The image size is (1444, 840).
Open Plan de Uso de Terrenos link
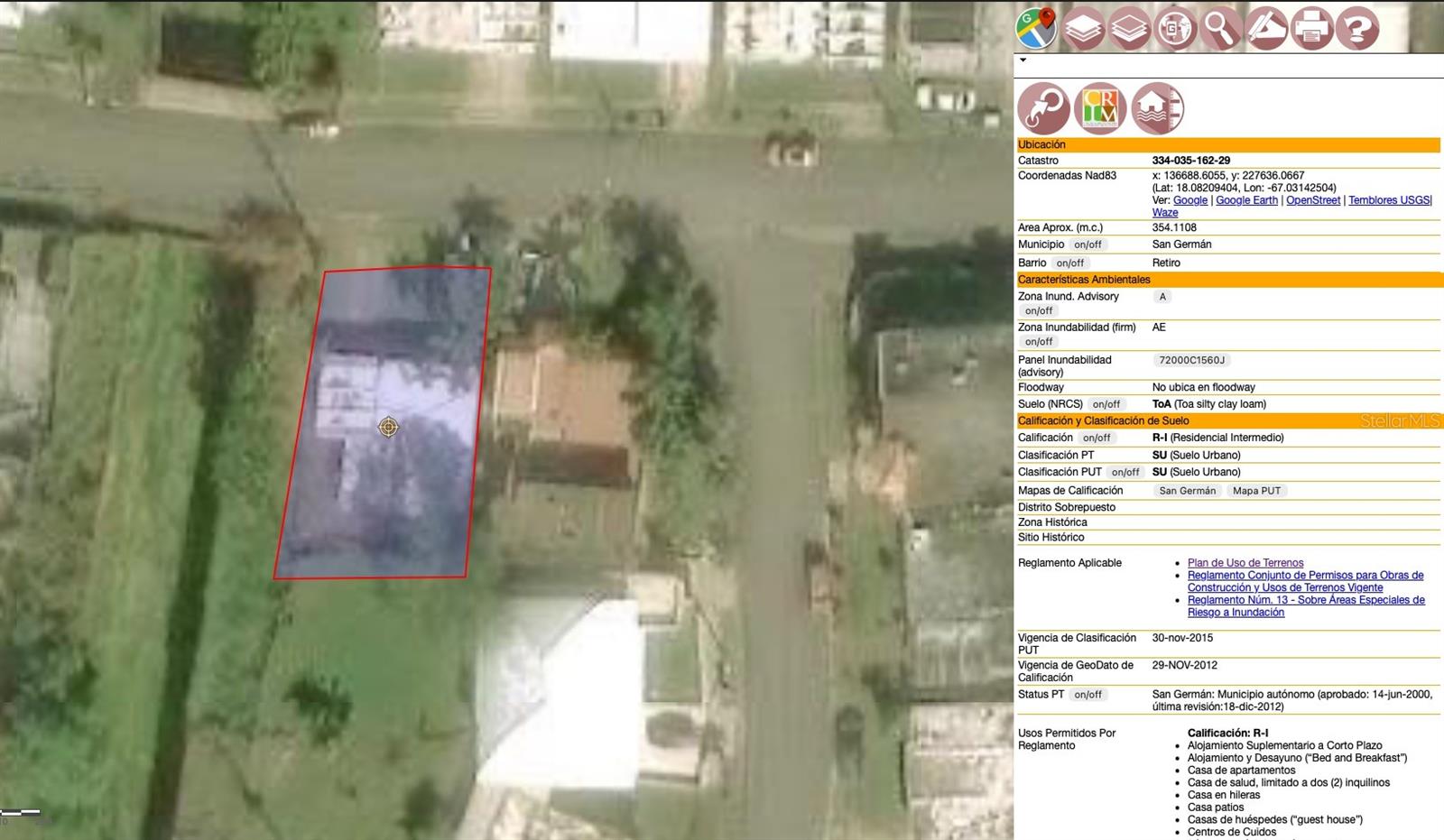pyautogui.click(x=1245, y=563)
